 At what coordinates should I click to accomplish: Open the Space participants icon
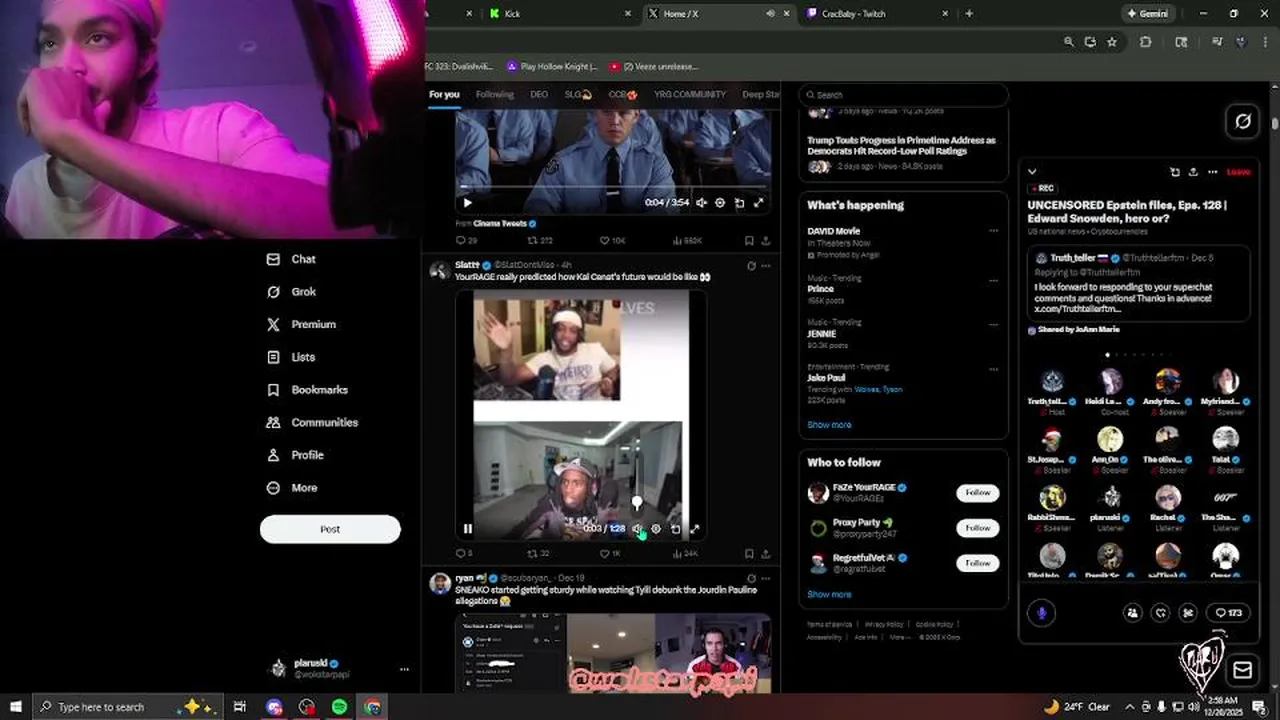1132,613
